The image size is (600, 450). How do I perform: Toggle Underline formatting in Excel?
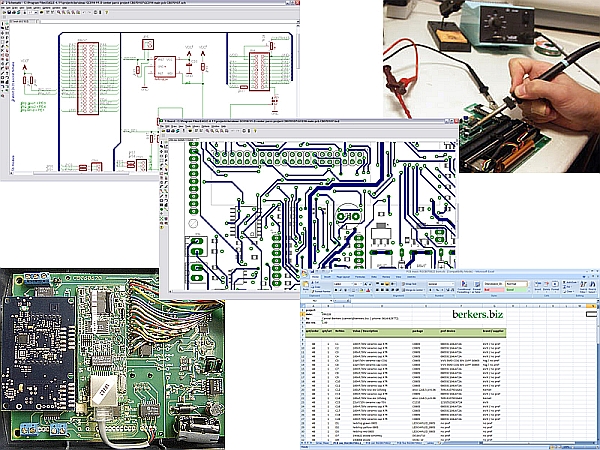tap(345, 290)
